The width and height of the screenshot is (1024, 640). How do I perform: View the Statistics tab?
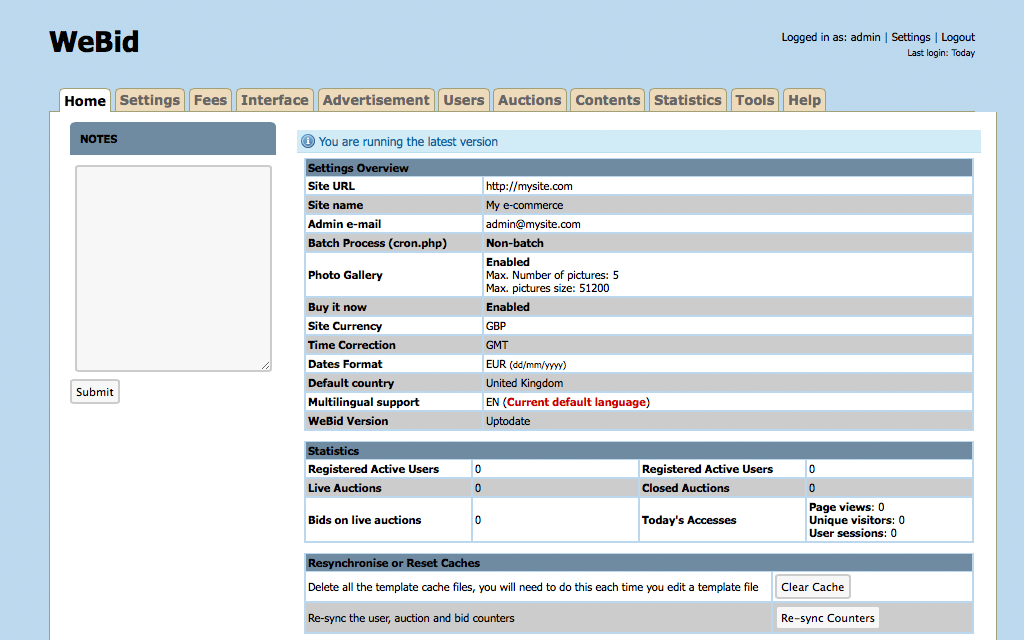pyautogui.click(x=687, y=100)
